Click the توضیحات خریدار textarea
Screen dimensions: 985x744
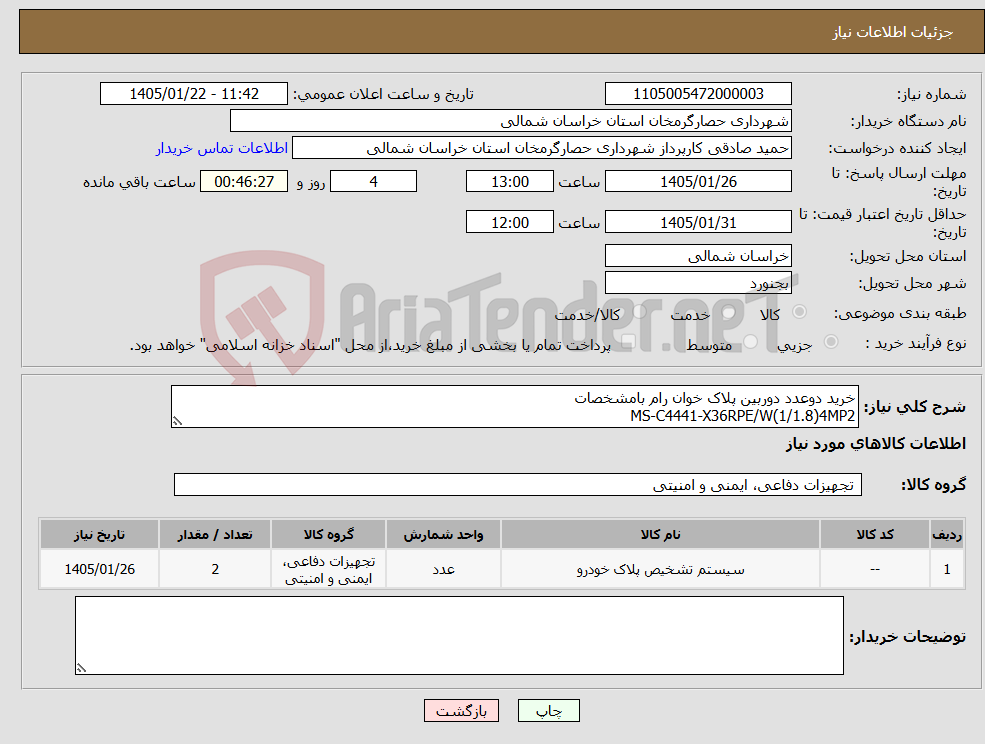tap(459, 635)
